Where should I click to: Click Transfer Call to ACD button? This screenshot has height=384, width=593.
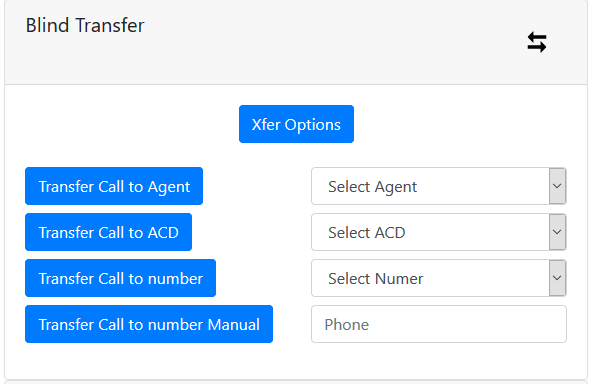pos(109,232)
